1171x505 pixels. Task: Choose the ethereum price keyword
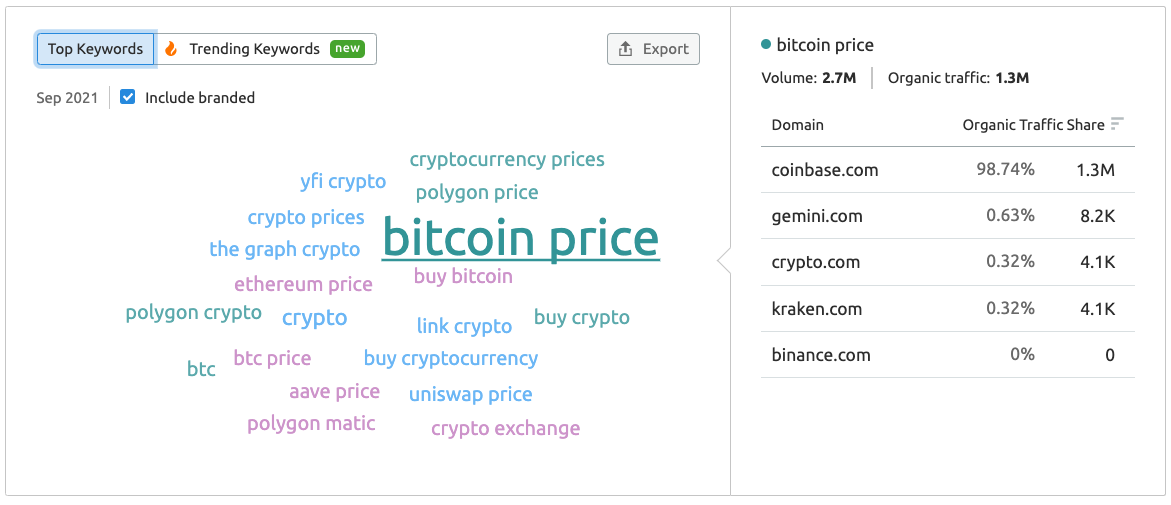click(x=303, y=285)
